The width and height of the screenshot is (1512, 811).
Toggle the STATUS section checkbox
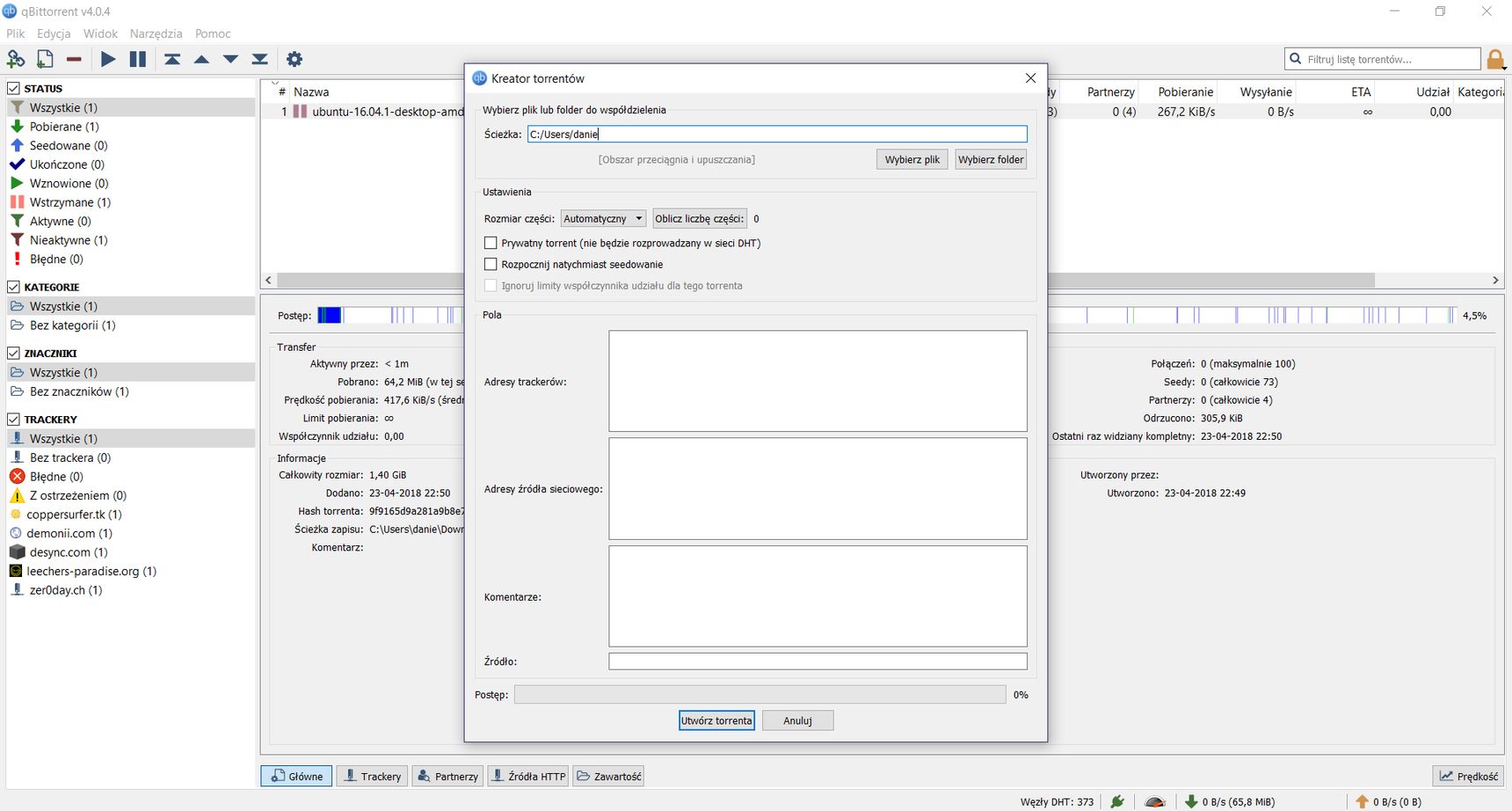(x=14, y=88)
